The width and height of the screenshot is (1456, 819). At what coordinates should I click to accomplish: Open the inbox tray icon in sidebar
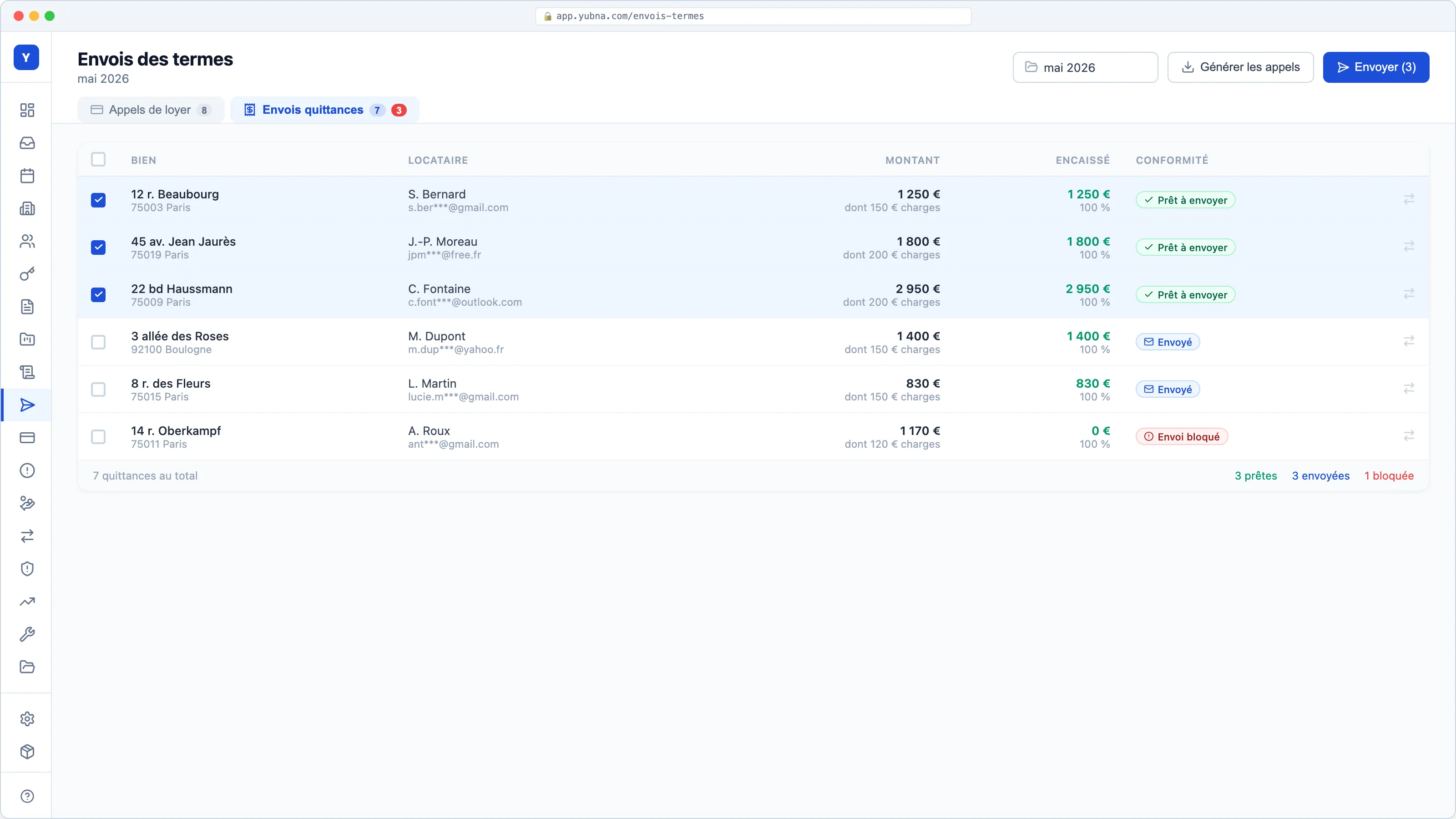pos(27,142)
